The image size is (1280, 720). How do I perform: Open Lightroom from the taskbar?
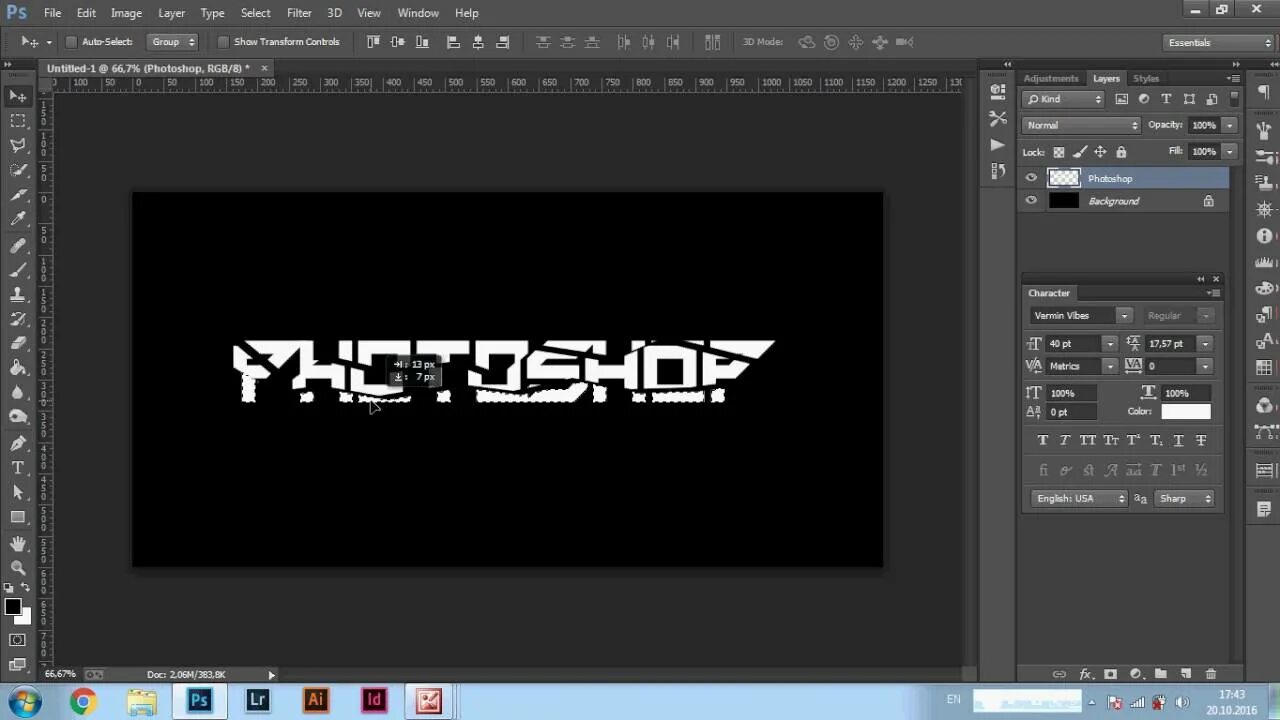click(257, 701)
